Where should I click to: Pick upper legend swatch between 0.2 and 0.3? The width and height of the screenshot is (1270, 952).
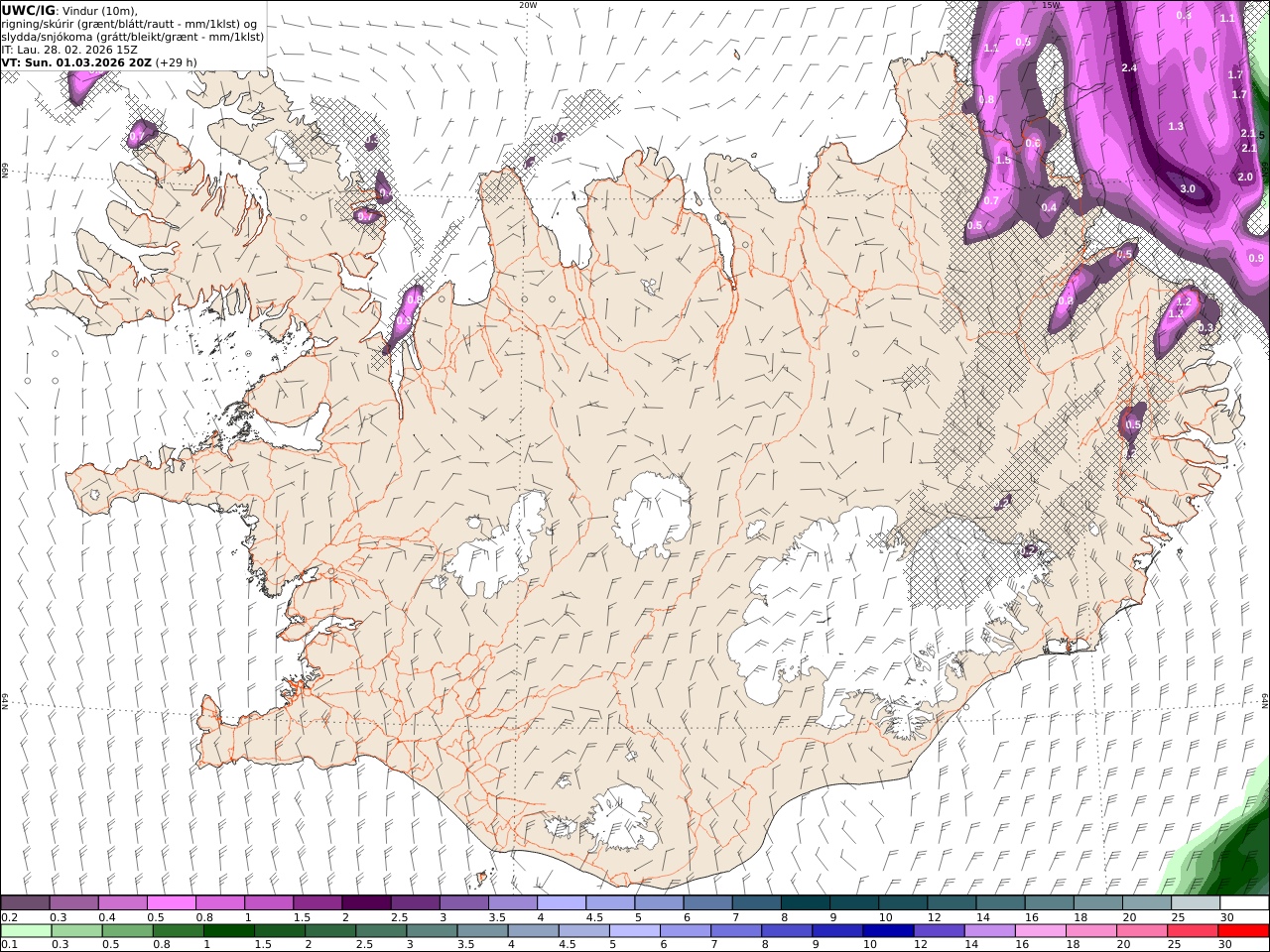click(25, 902)
